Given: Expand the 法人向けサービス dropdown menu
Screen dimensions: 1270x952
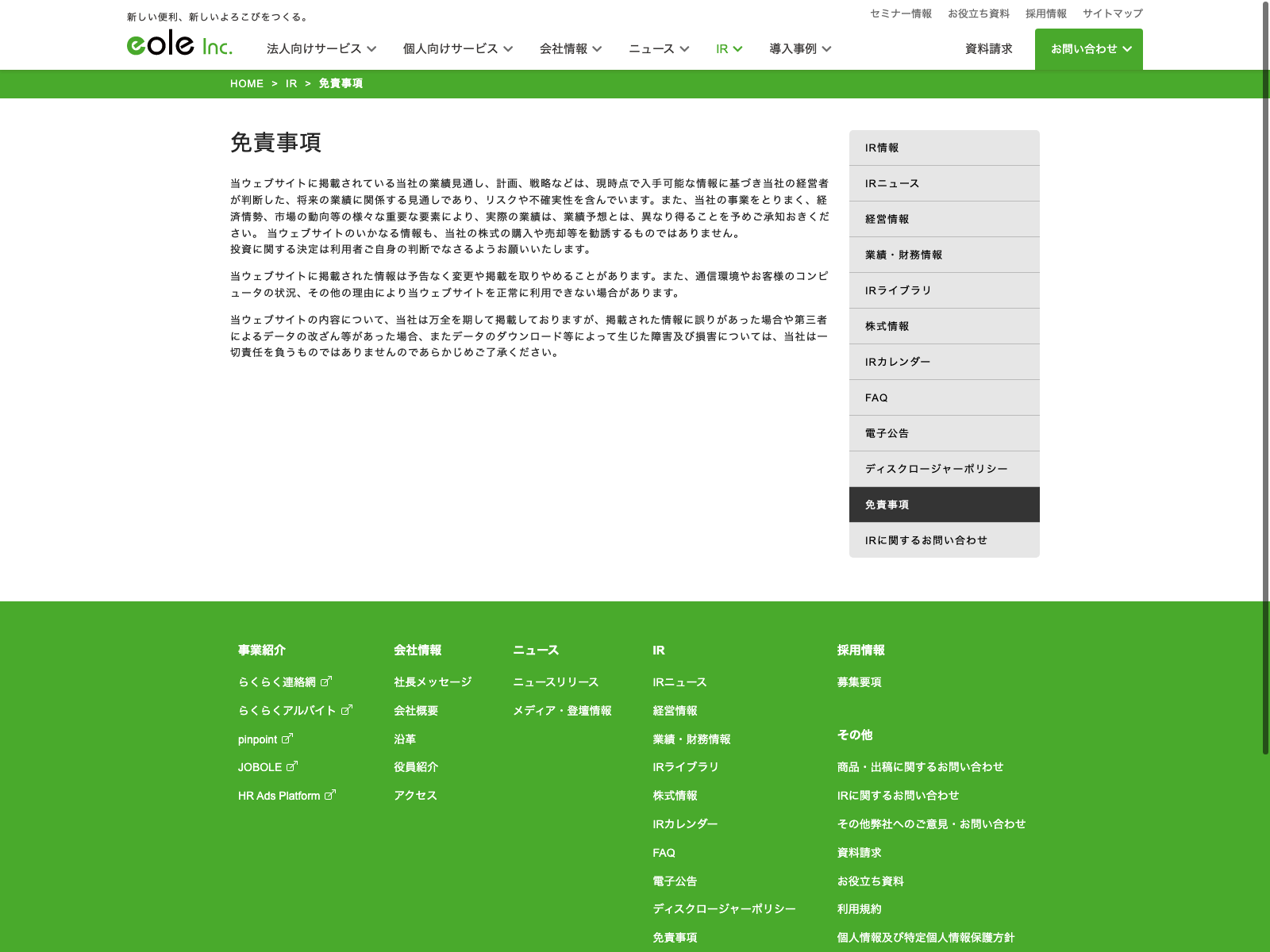Looking at the screenshot, I should [321, 49].
